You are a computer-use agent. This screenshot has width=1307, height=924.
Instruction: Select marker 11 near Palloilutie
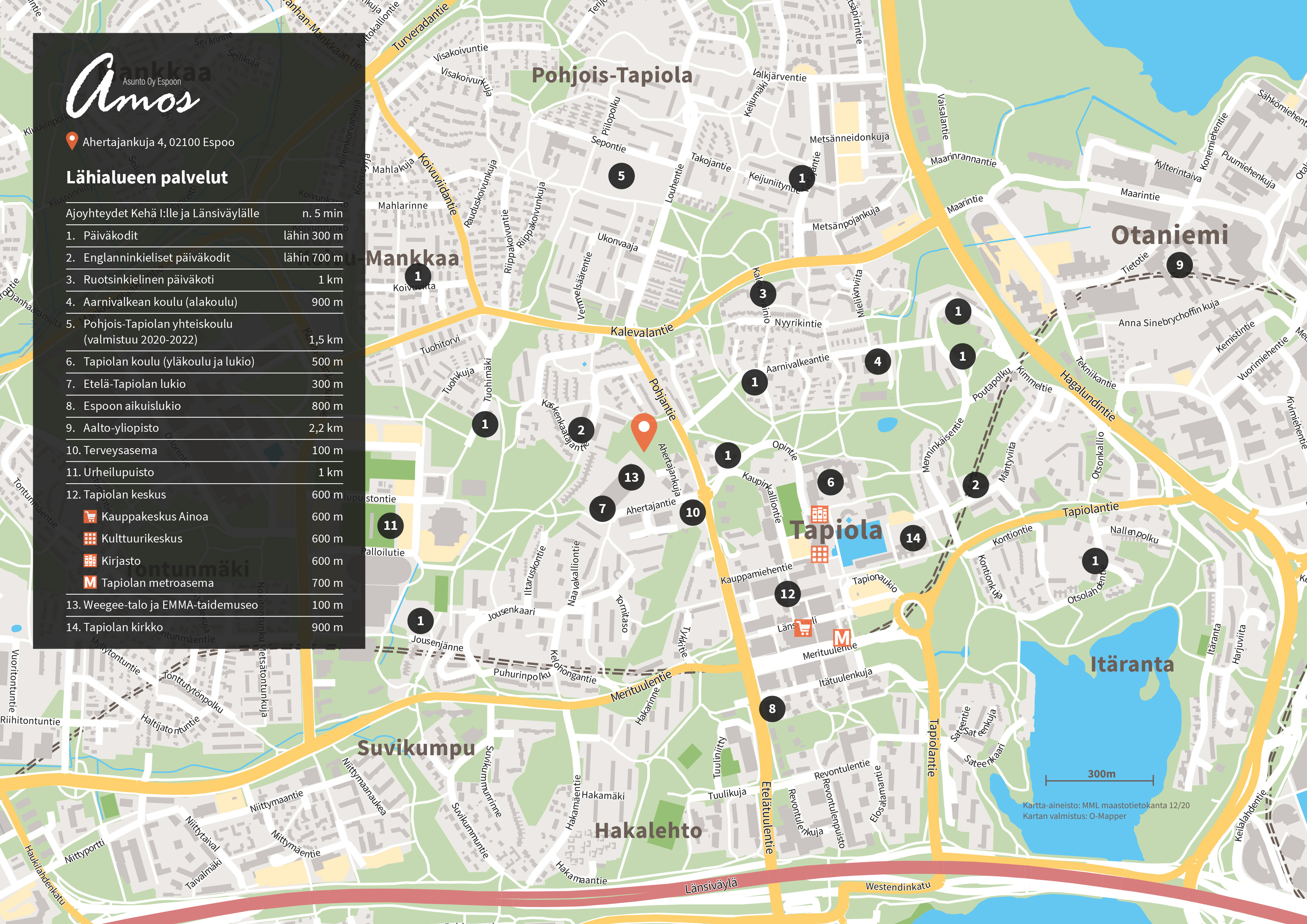(x=390, y=525)
